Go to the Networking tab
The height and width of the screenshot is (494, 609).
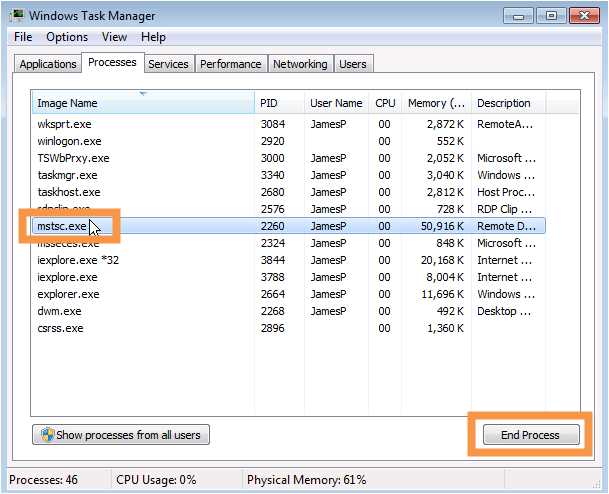pyautogui.click(x=300, y=64)
